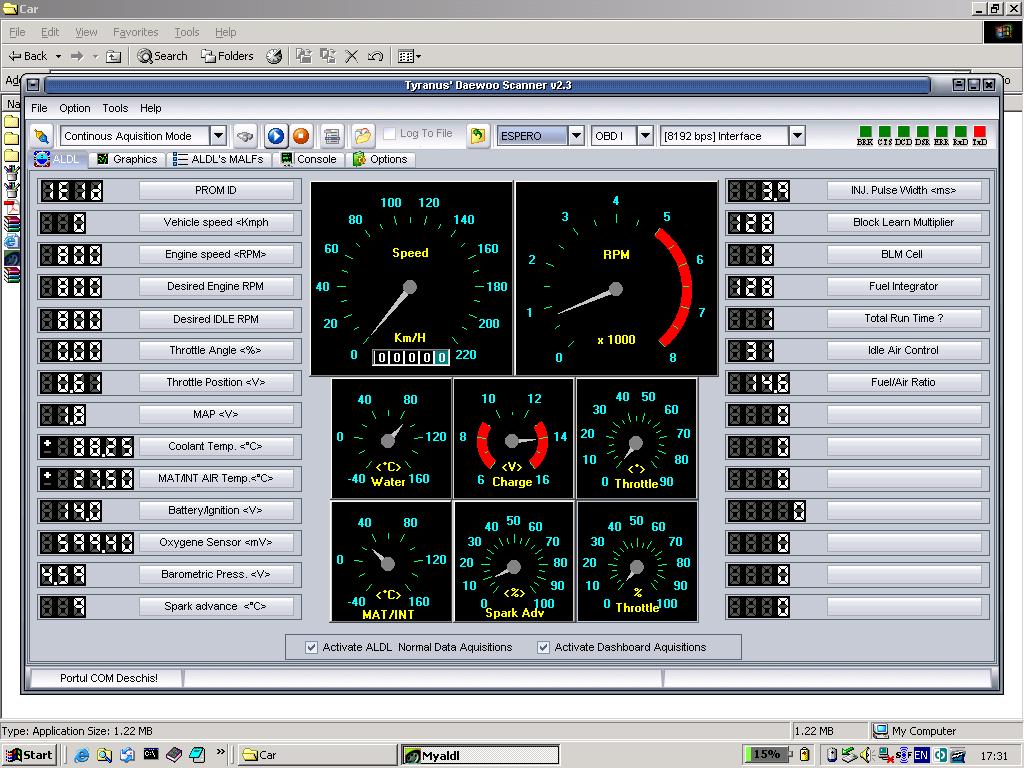This screenshot has width=1024, height=768.
Task: Switch to the Graphics tab
Action: (x=127, y=159)
